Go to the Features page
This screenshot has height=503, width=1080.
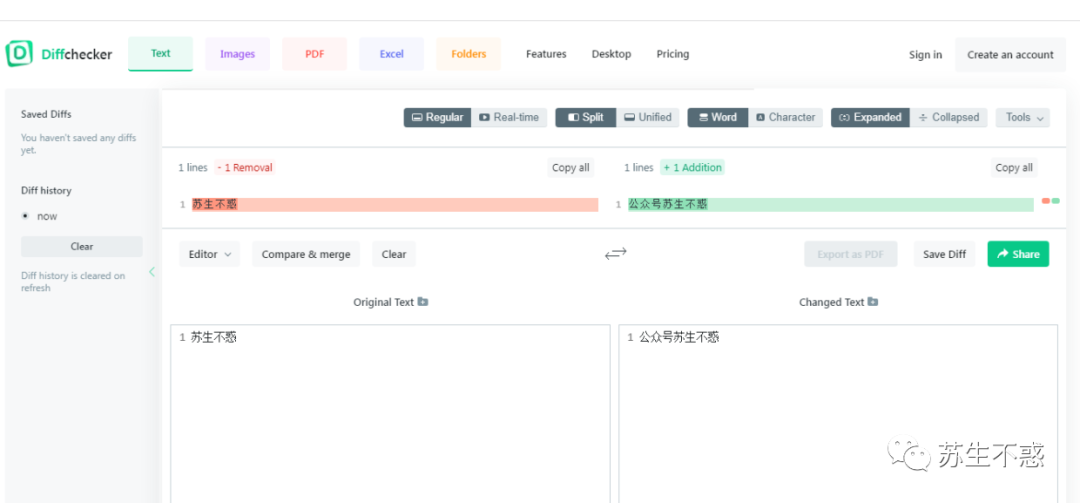pyautogui.click(x=546, y=54)
